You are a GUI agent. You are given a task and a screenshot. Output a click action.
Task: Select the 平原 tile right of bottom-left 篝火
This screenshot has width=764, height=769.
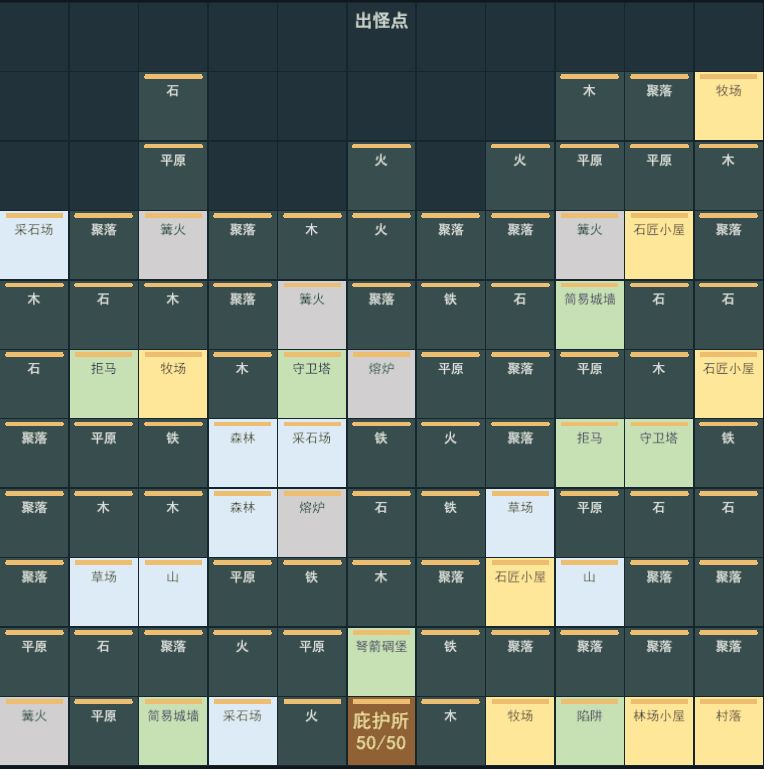pos(103,731)
